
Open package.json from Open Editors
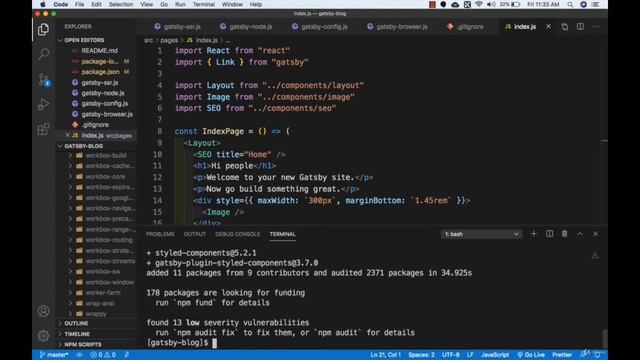pos(100,72)
